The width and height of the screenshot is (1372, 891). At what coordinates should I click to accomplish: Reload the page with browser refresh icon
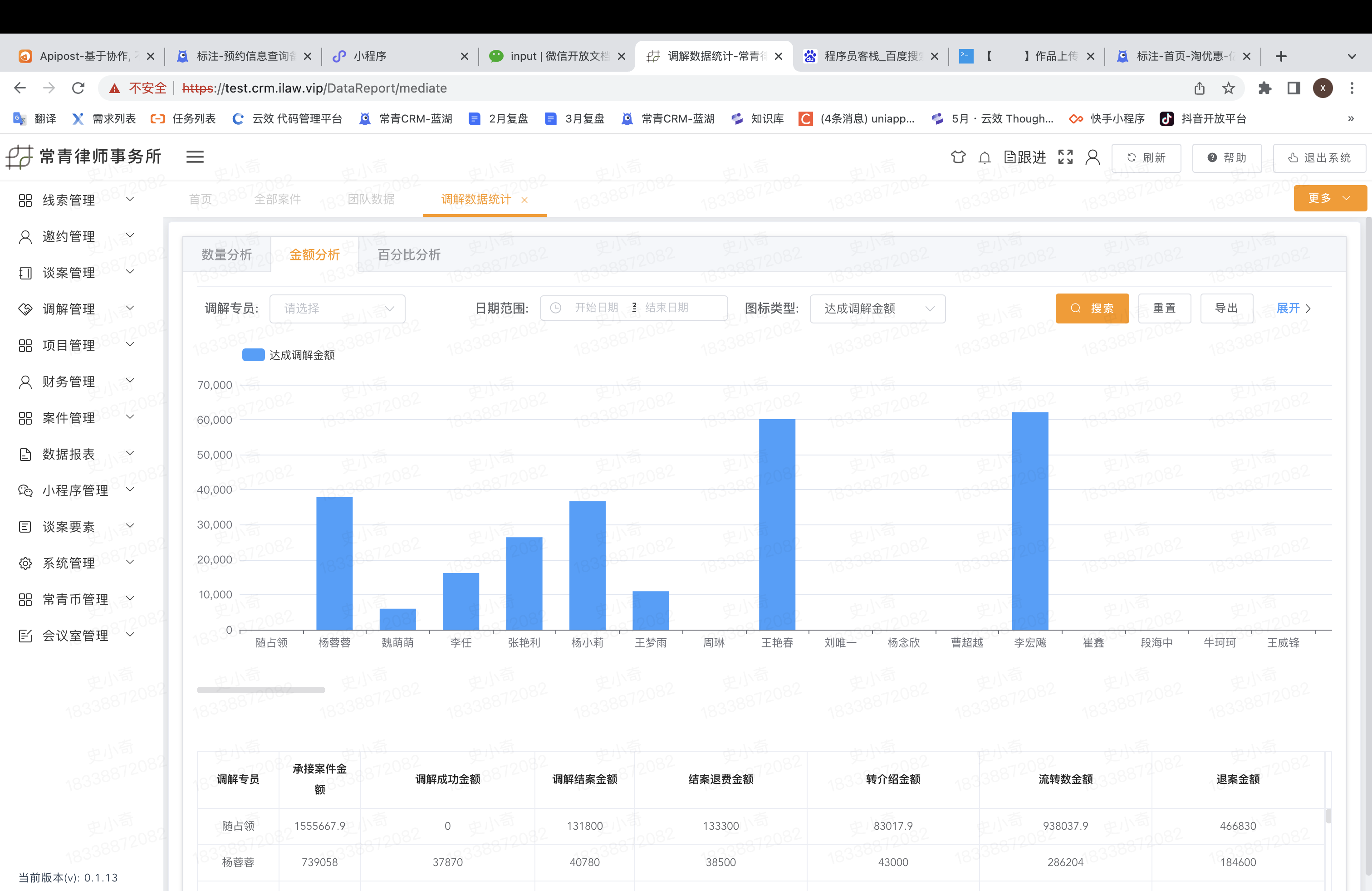coord(78,88)
